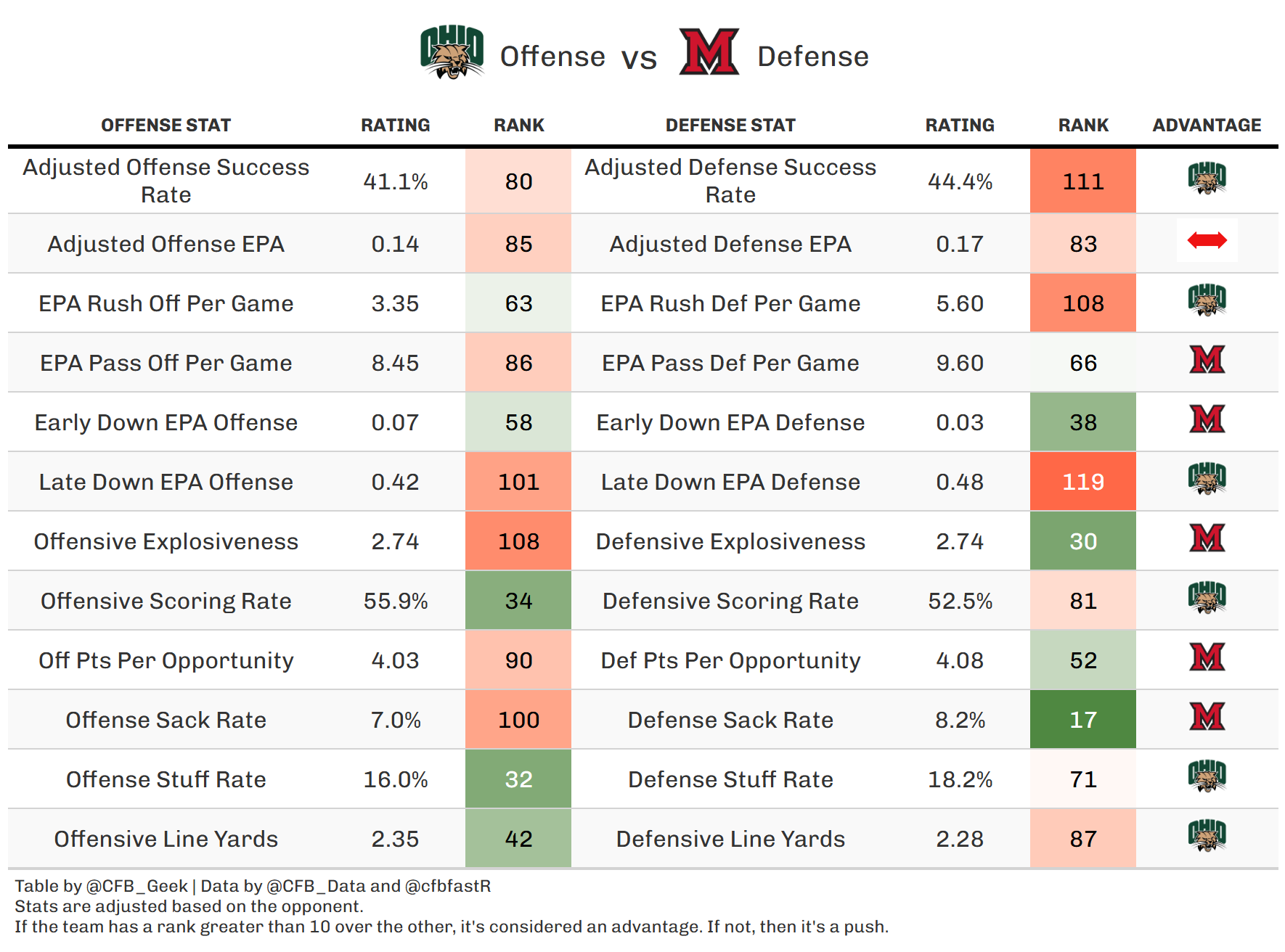This screenshot has width=1285, height=952.
Task: Click the OFFENSE STAT column header
Action: point(166,126)
